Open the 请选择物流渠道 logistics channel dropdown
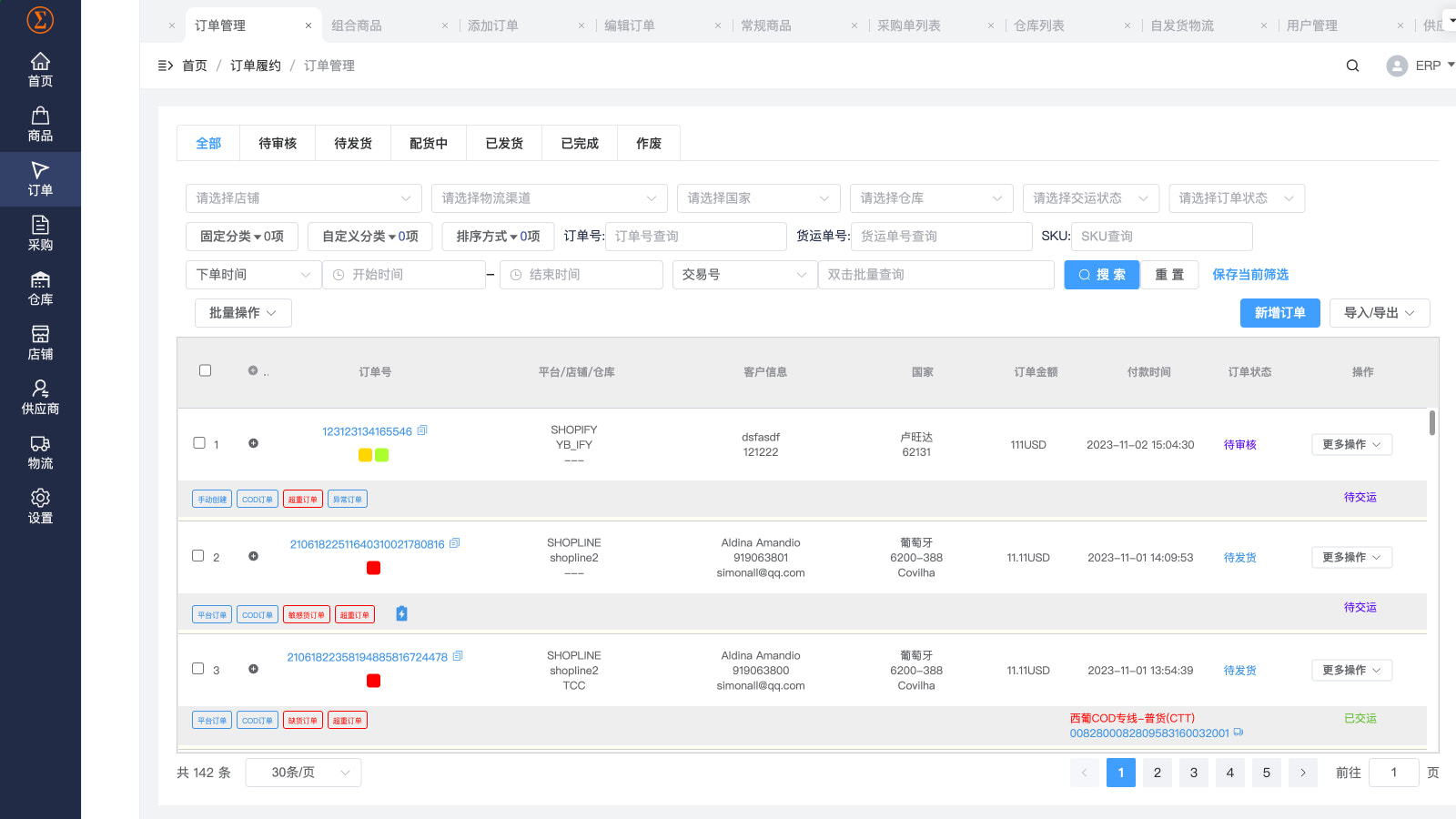The image size is (1456, 819). point(550,198)
